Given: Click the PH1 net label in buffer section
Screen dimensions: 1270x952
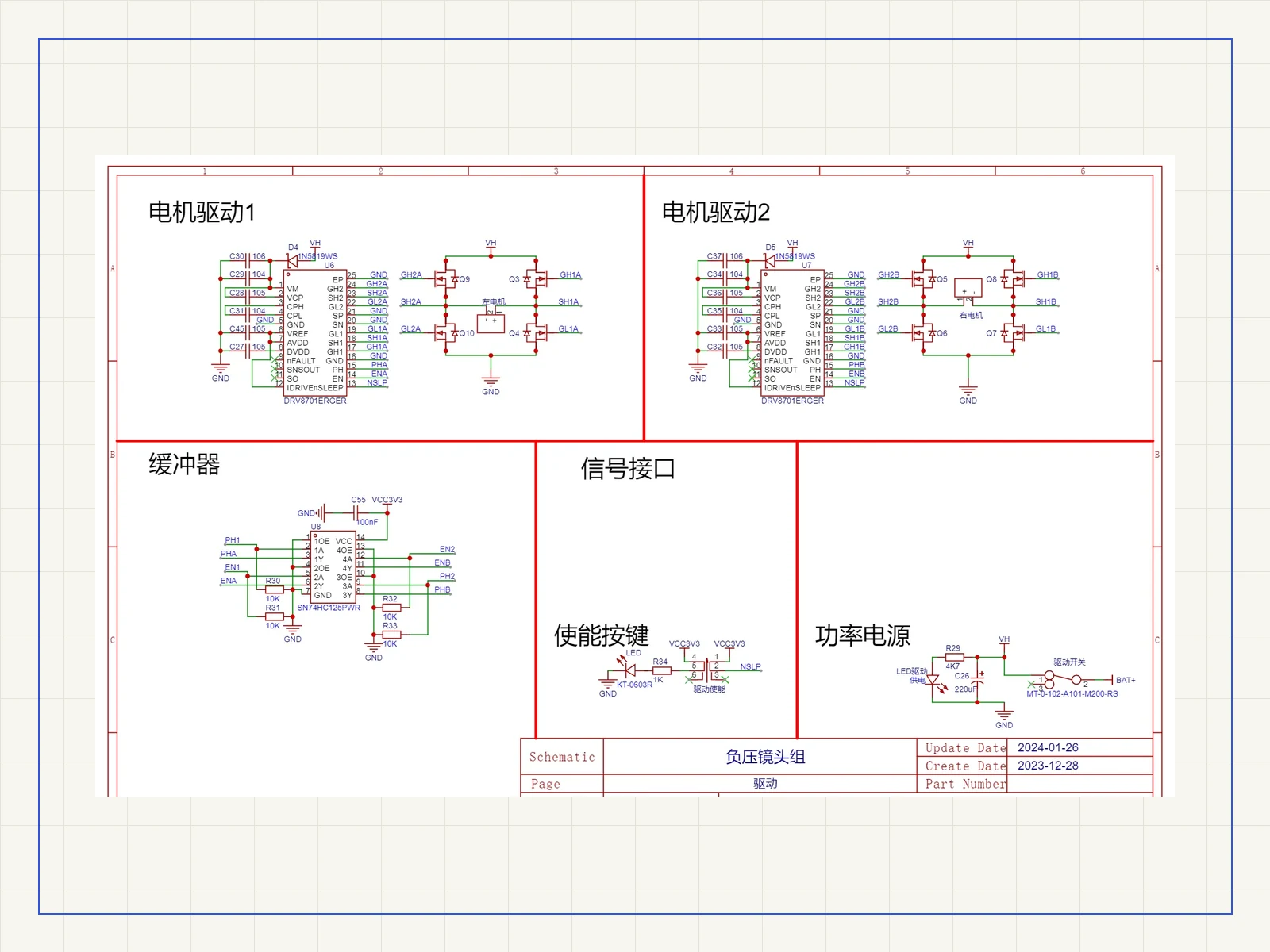Looking at the screenshot, I should click(232, 540).
